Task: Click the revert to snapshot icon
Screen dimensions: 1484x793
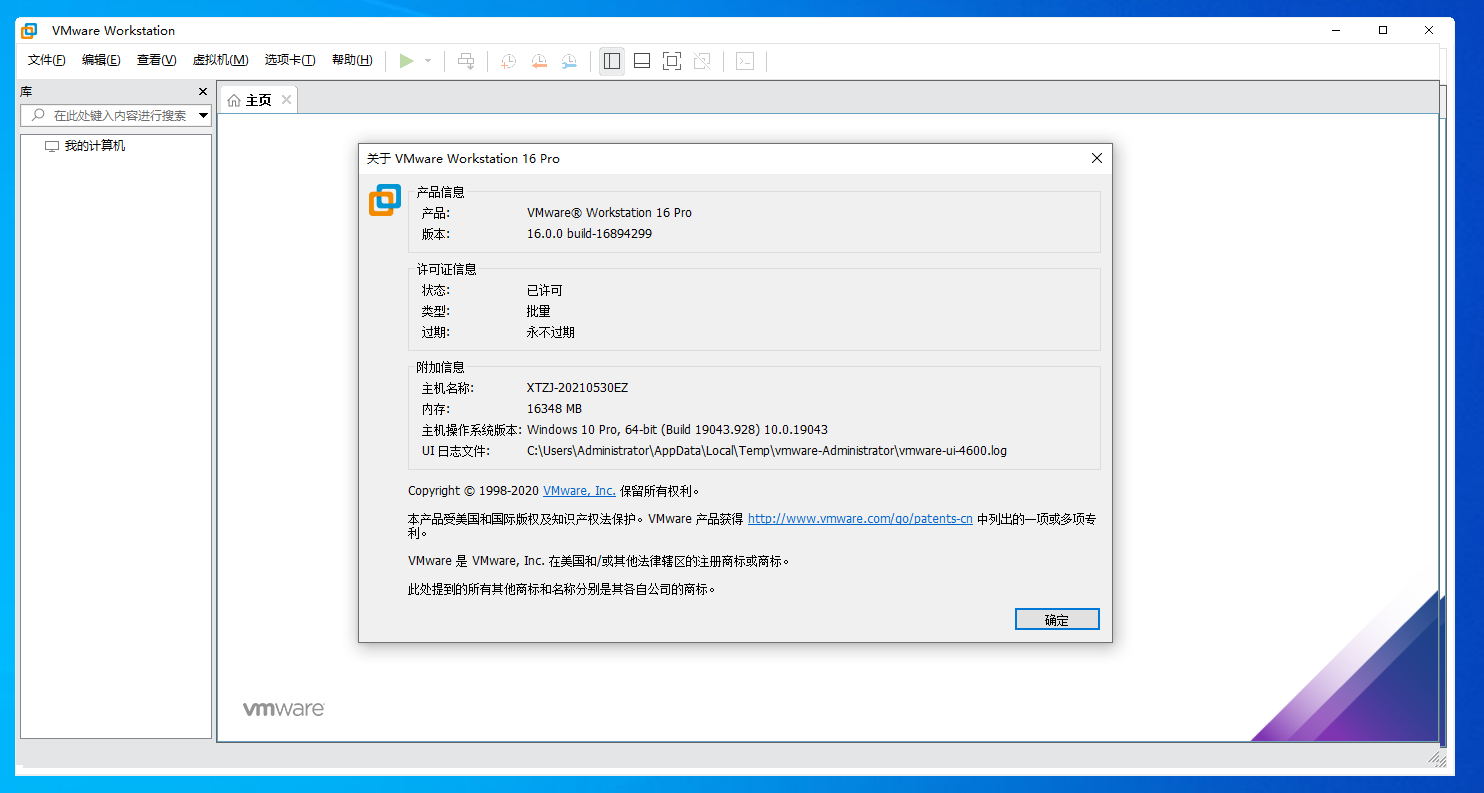Action: pyautogui.click(x=539, y=61)
